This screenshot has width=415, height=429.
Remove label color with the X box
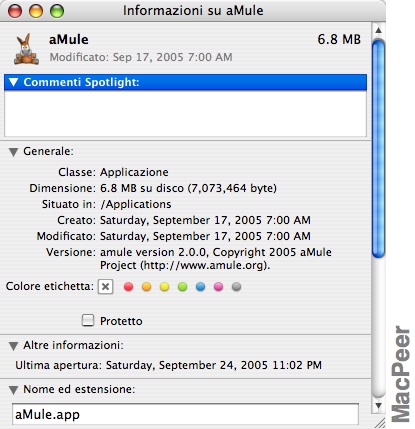click(105, 287)
